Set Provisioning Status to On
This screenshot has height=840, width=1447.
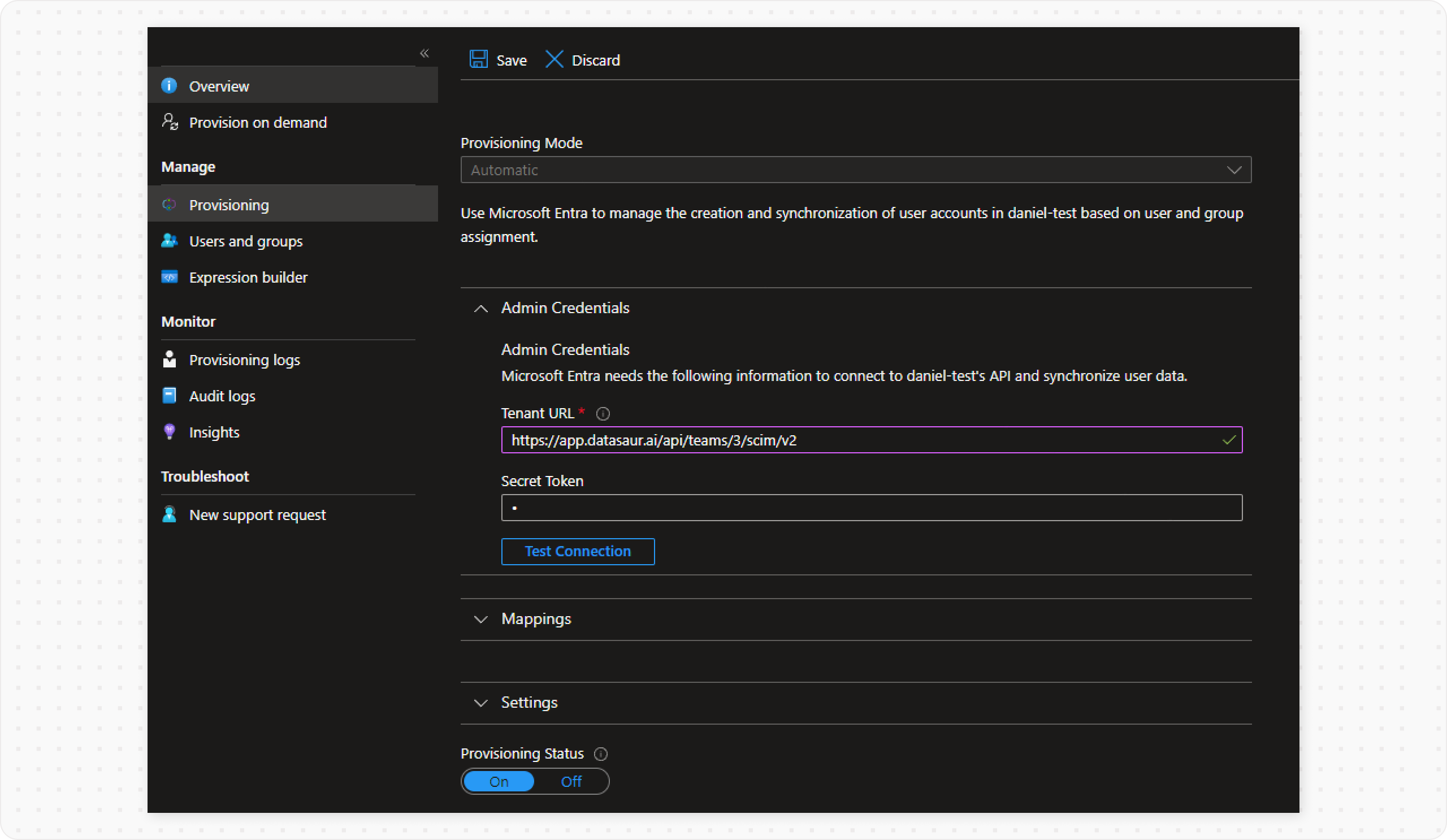pyautogui.click(x=499, y=781)
